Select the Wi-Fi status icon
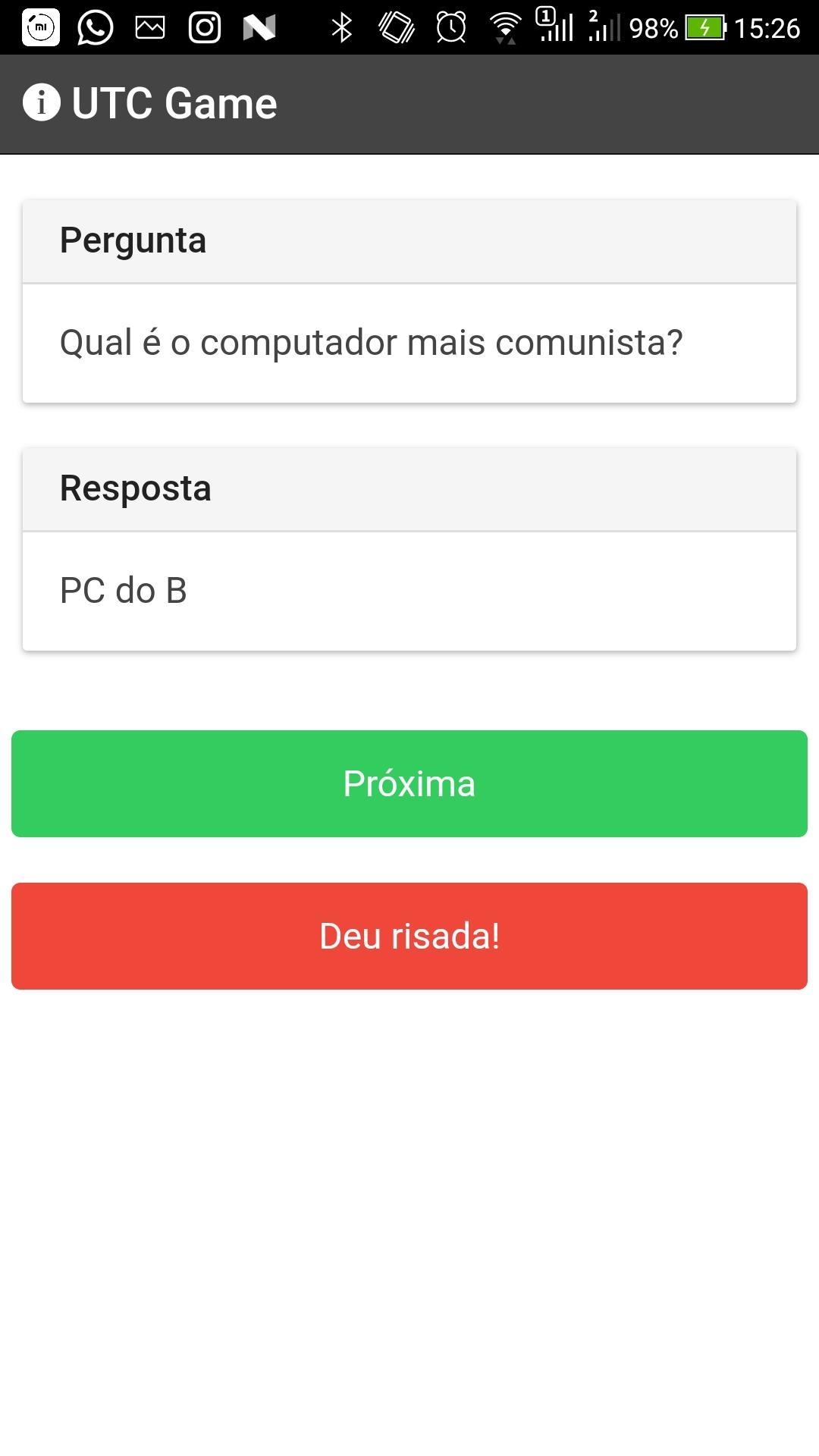 click(504, 27)
